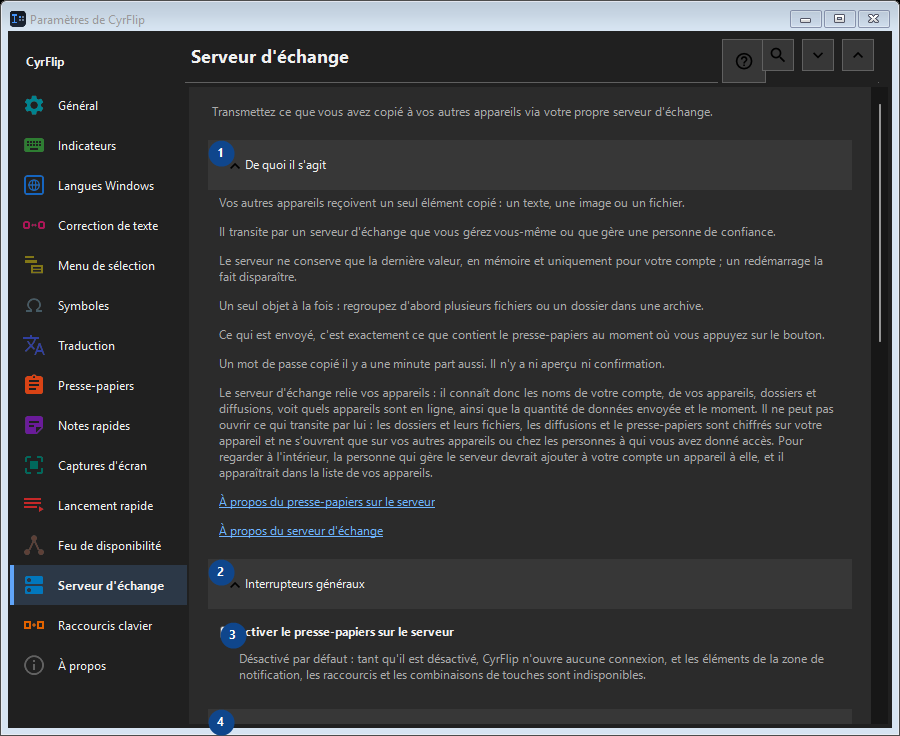Open the Lancement rapide section
The width and height of the screenshot is (900, 736).
coord(99,506)
